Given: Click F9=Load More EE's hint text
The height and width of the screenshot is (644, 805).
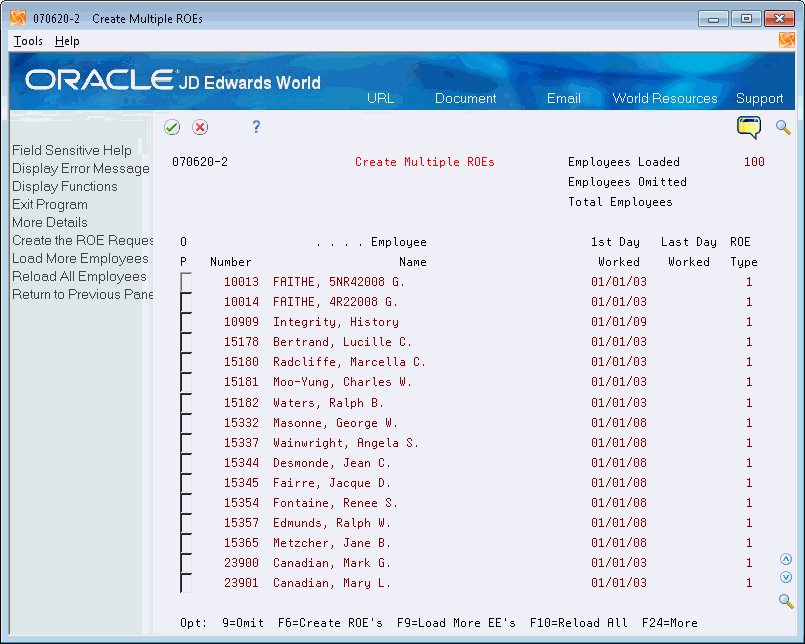Looking at the screenshot, I should click(456, 623).
